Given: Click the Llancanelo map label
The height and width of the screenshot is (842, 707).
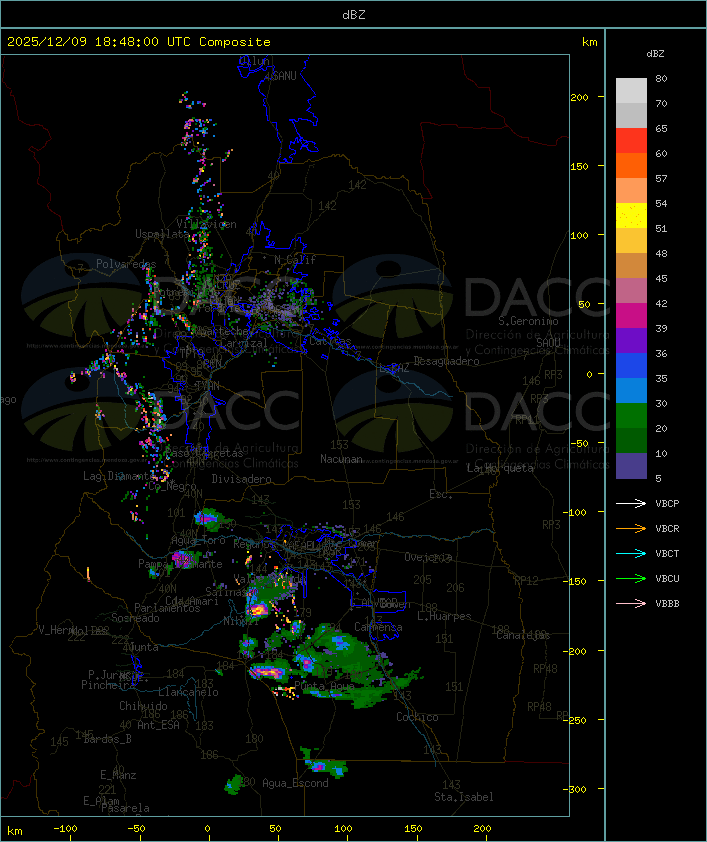Looking at the screenshot, I should click(188, 693).
